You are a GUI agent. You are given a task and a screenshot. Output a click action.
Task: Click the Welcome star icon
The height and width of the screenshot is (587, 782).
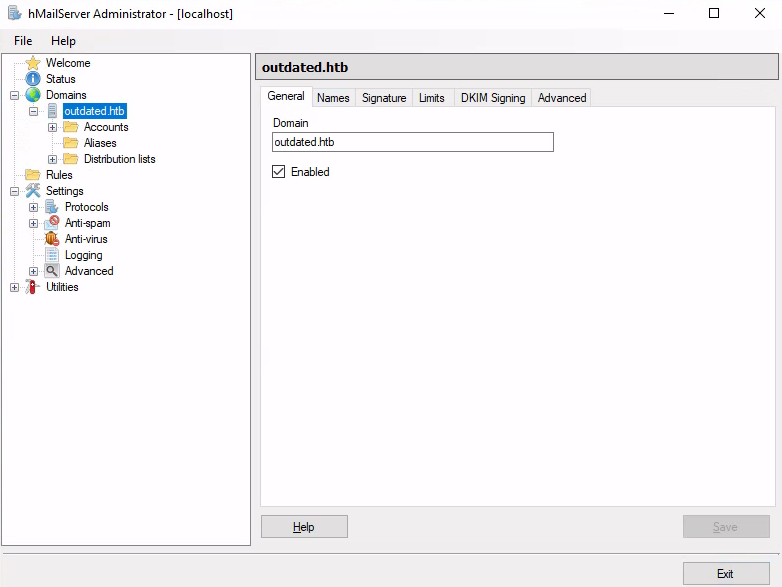point(33,63)
